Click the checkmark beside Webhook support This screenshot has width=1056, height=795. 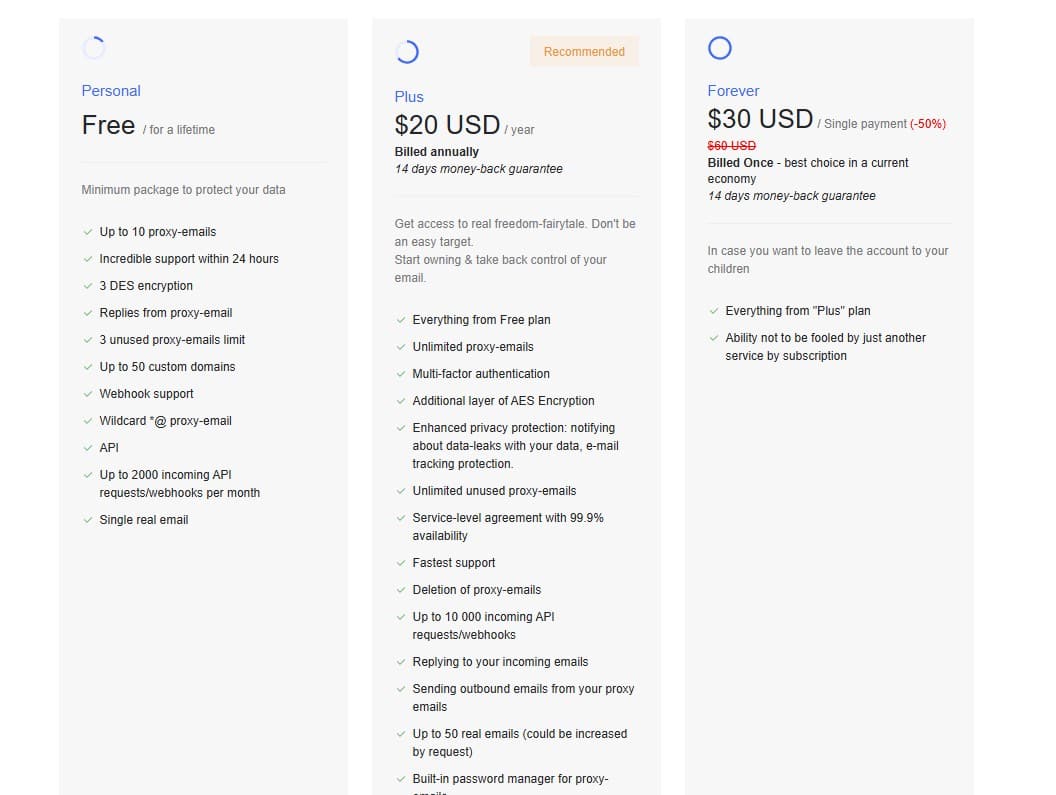87,394
